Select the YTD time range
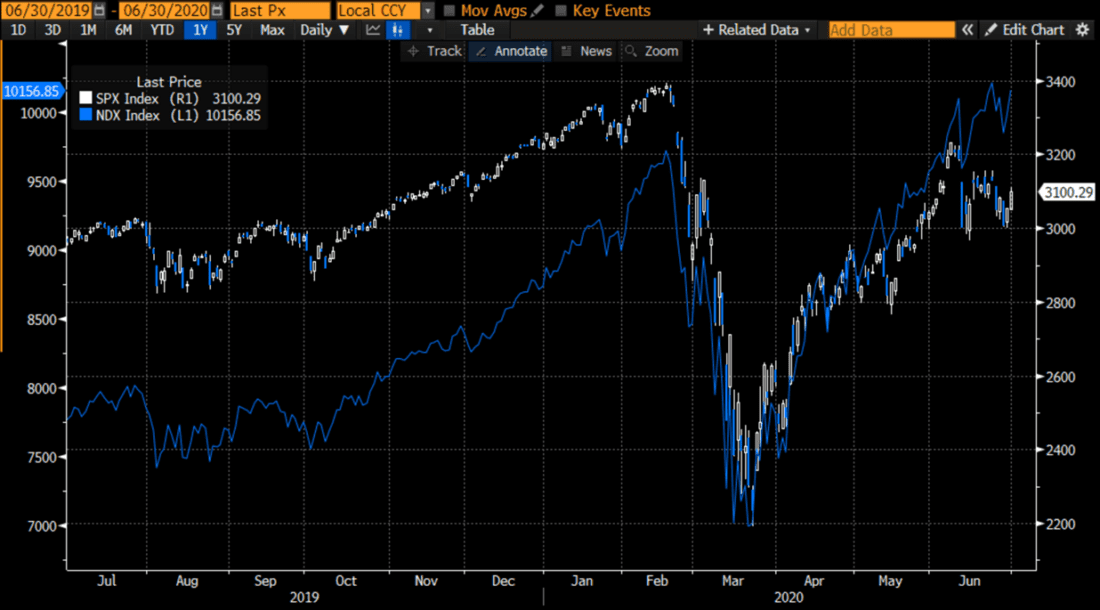Image resolution: width=1100 pixels, height=610 pixels. (162, 30)
